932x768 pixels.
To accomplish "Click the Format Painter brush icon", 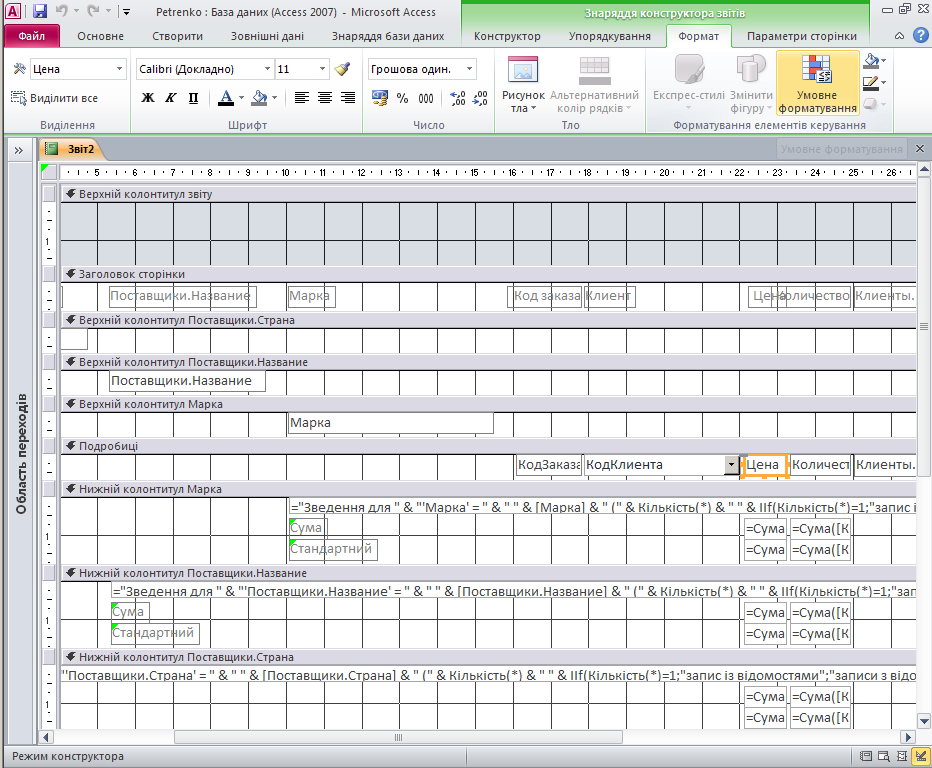I will pos(343,70).
